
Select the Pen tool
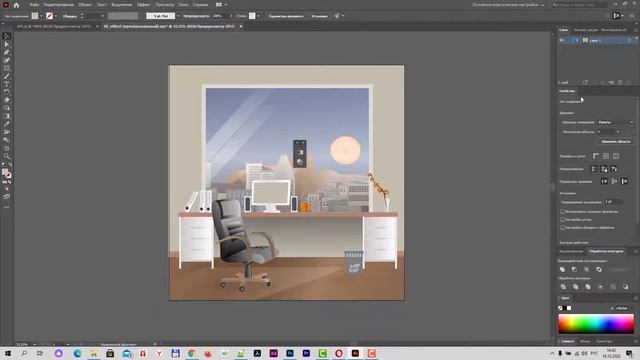click(x=7, y=52)
